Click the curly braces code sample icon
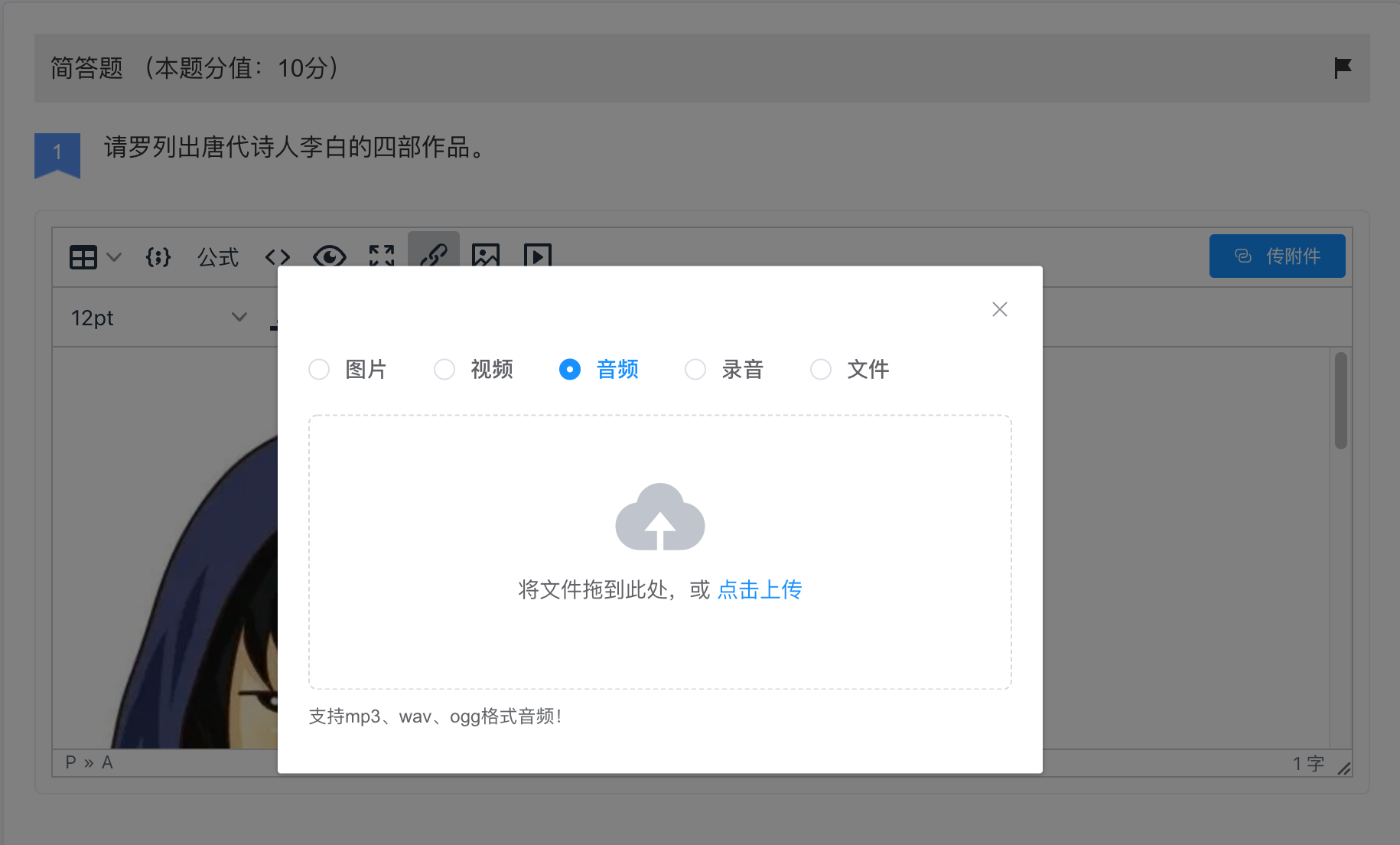Screen dimensions: 1400x845 158,257
